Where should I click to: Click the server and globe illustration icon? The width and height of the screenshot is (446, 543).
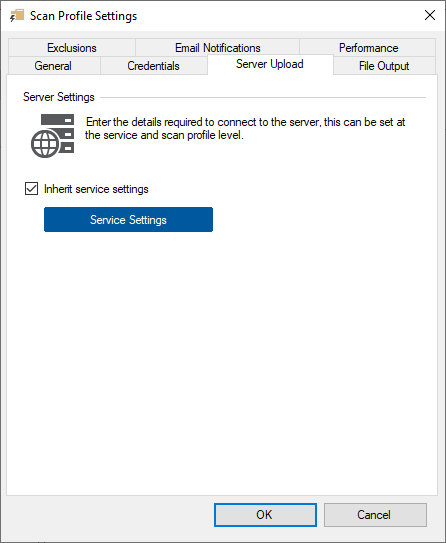pyautogui.click(x=52, y=136)
